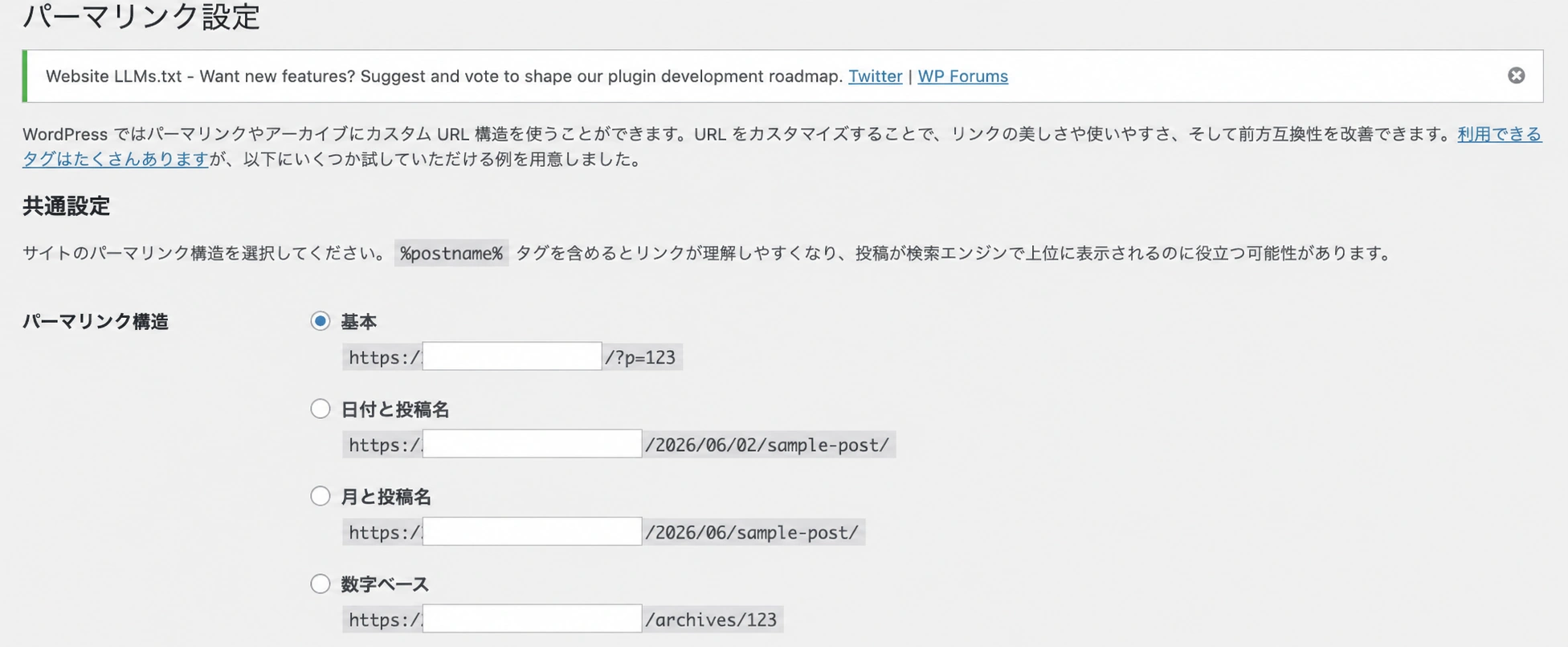Click the %postname% tag code
The height and width of the screenshot is (647, 1568).
click(x=451, y=254)
